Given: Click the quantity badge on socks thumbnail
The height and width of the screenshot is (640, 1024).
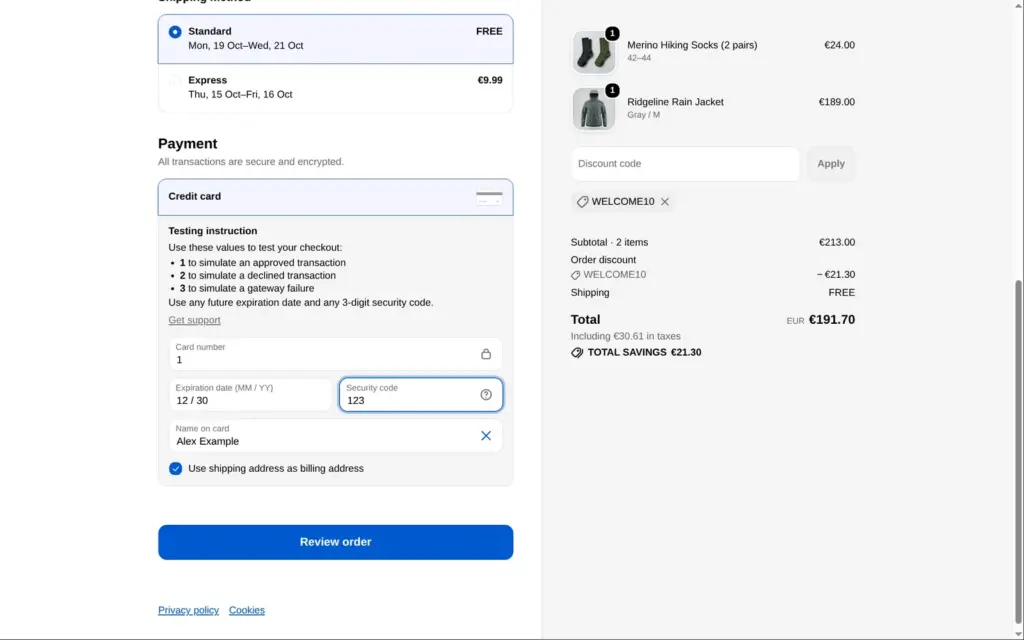Looking at the screenshot, I should tap(612, 33).
